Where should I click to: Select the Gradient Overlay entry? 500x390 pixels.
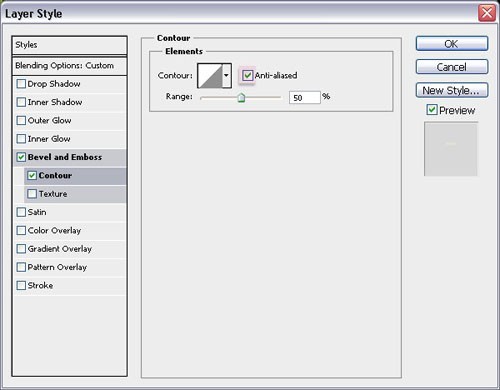coord(70,249)
